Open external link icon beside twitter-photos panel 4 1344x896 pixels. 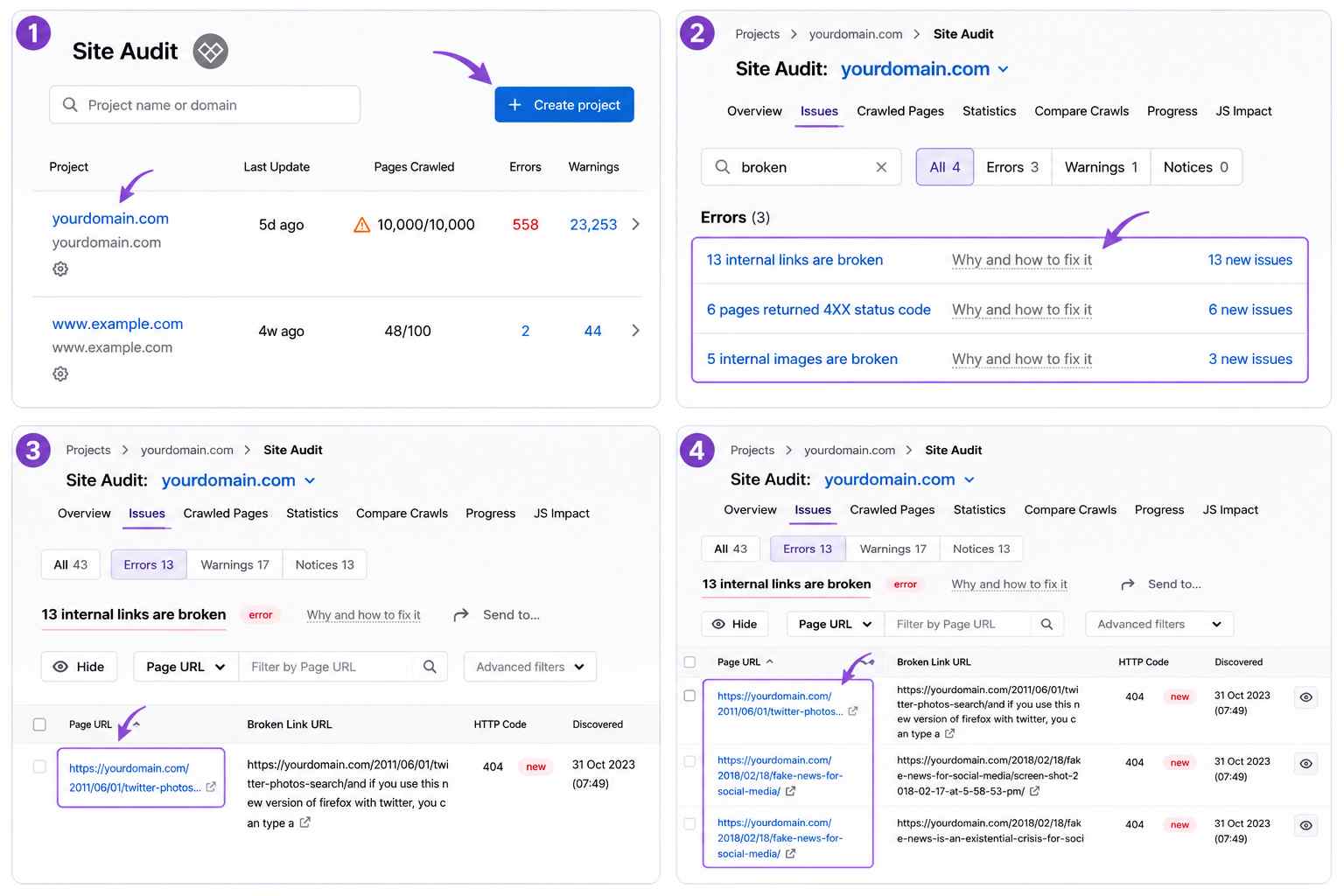point(853,711)
